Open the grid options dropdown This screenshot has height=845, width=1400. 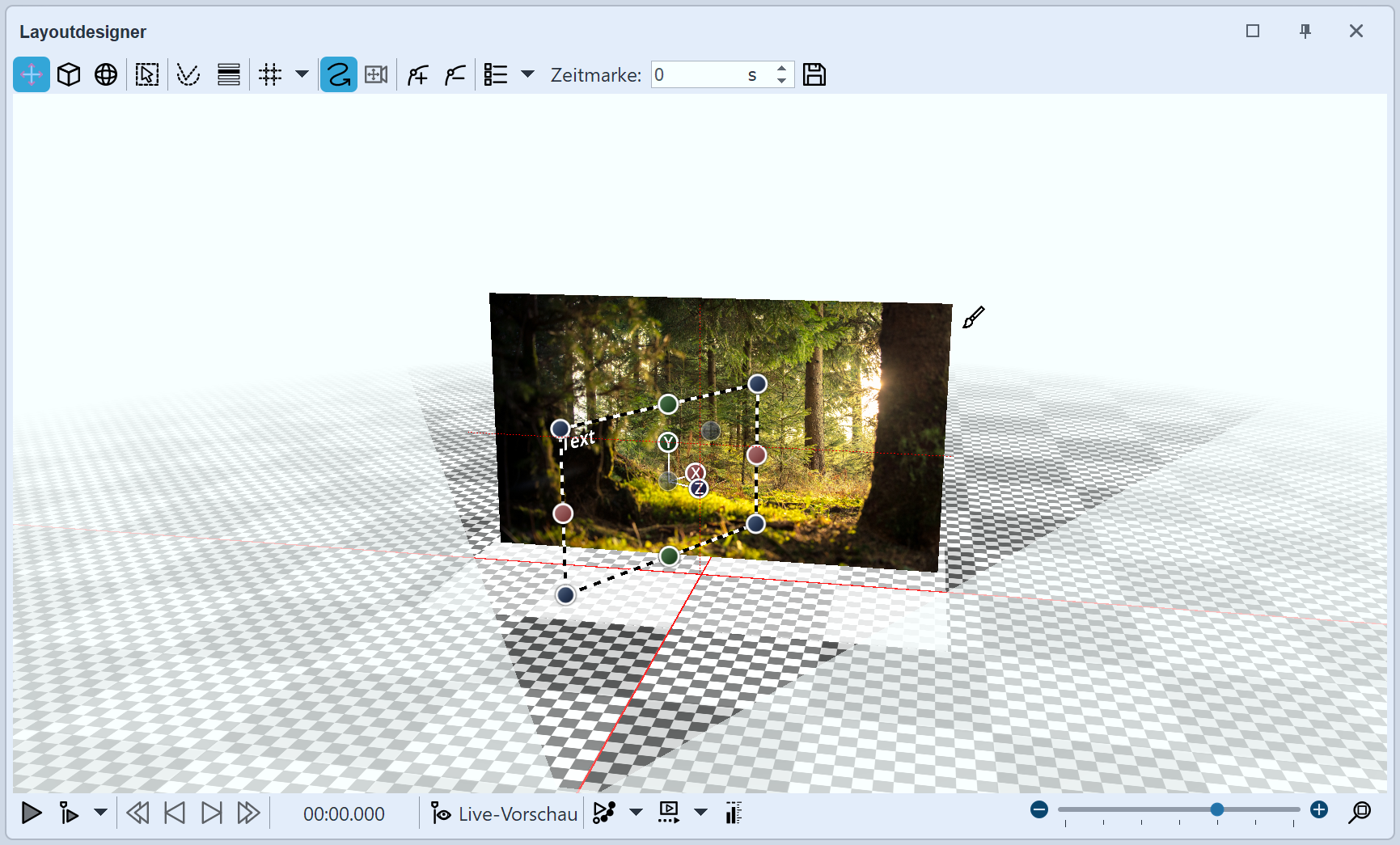click(302, 74)
